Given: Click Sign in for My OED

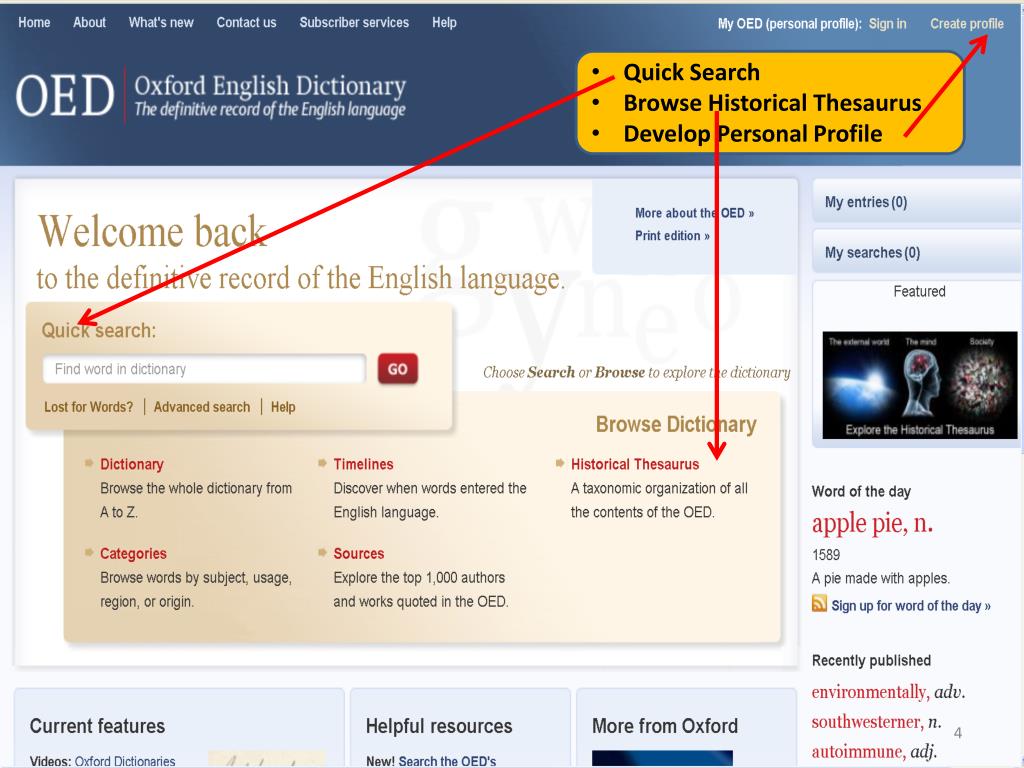Looking at the screenshot, I should 887,24.
